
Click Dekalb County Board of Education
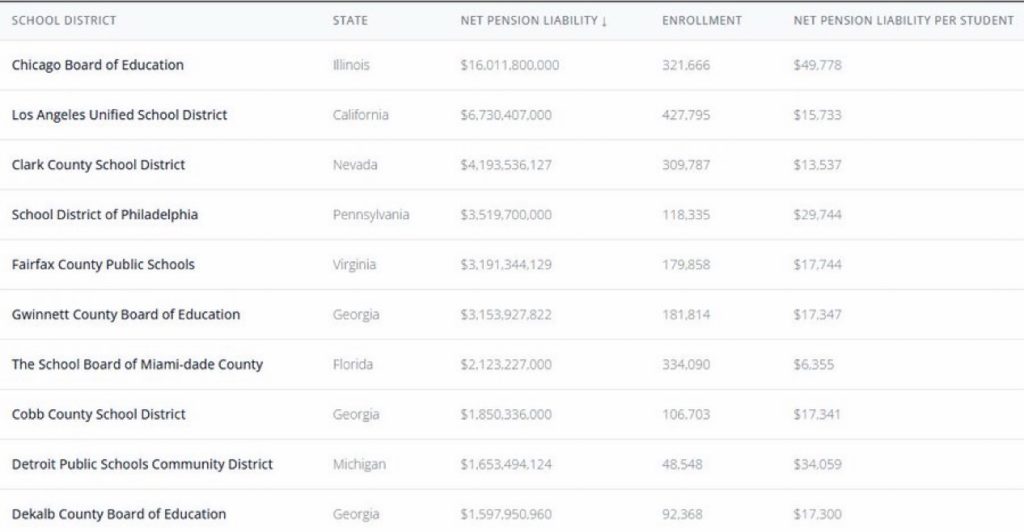pos(119,514)
